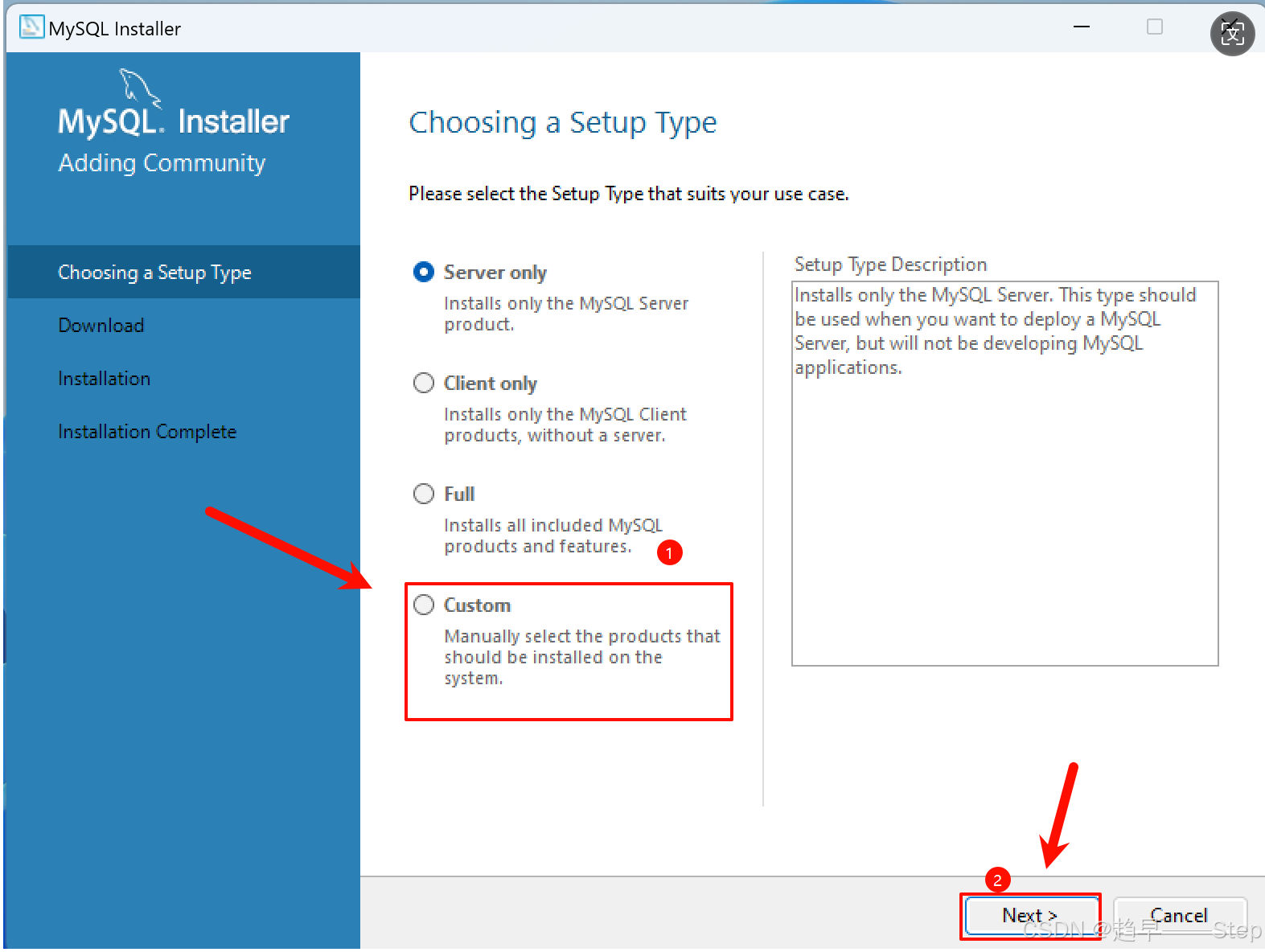Image resolution: width=1265 pixels, height=952 pixels.
Task: Click the MySQL Installer title bar icon
Action: [x=31, y=27]
